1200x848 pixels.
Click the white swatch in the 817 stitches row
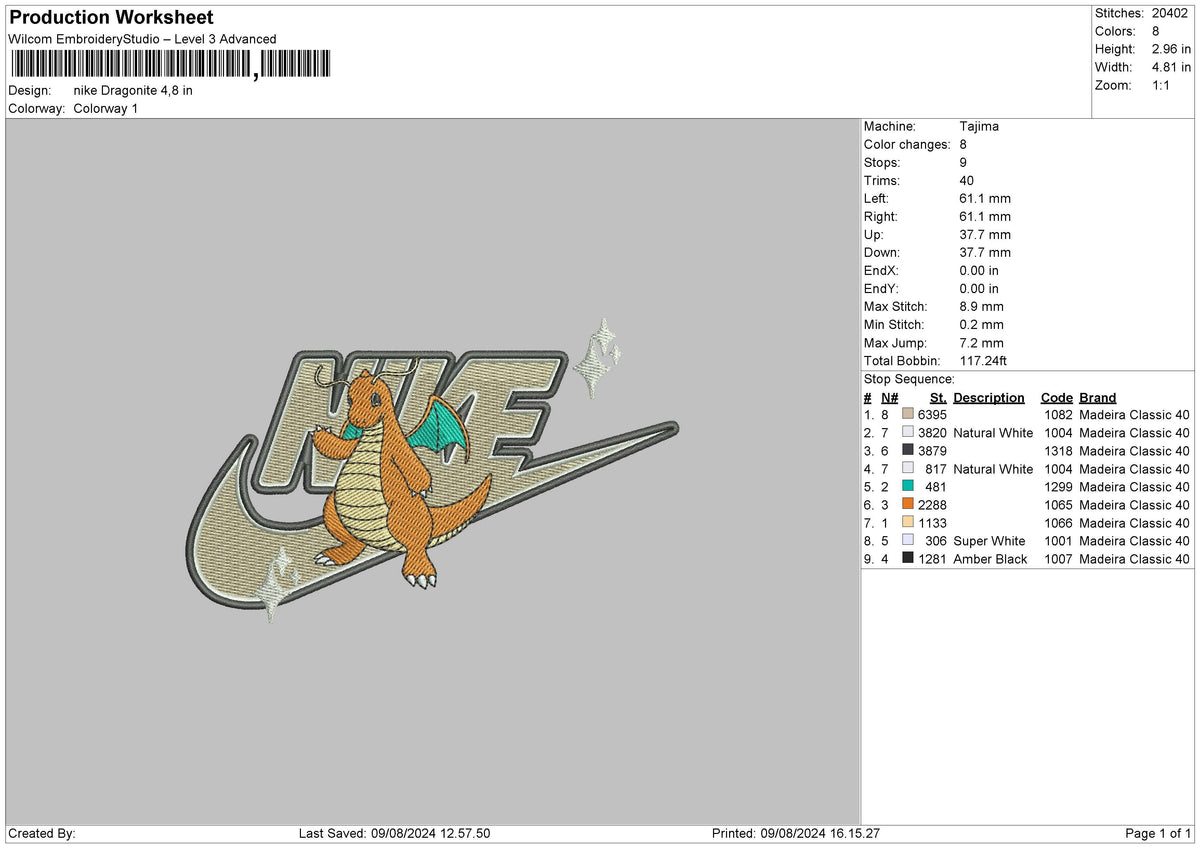pos(908,469)
